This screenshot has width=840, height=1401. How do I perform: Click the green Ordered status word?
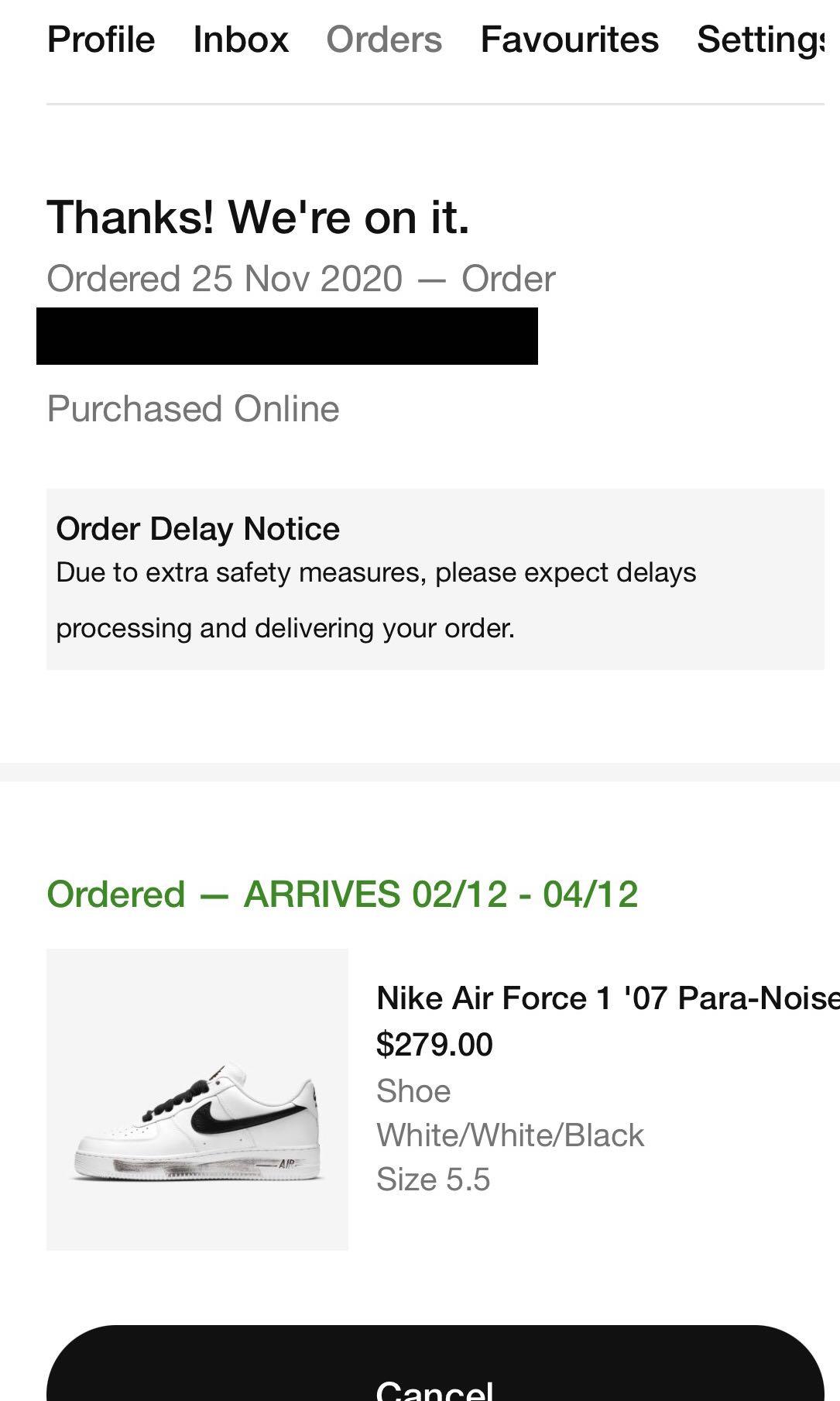[x=116, y=895]
